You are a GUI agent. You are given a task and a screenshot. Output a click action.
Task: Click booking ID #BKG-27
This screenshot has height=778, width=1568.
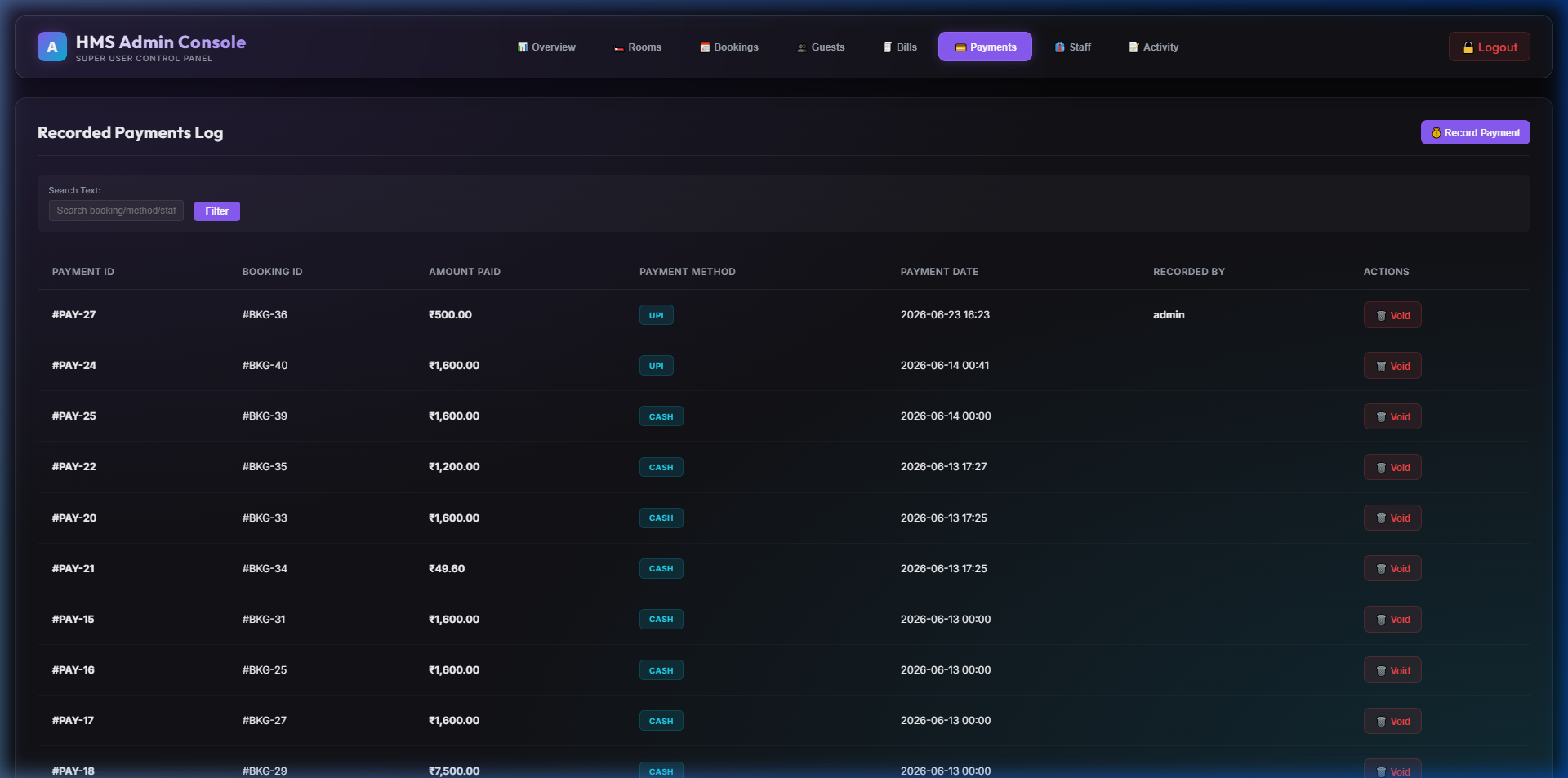tap(265, 720)
